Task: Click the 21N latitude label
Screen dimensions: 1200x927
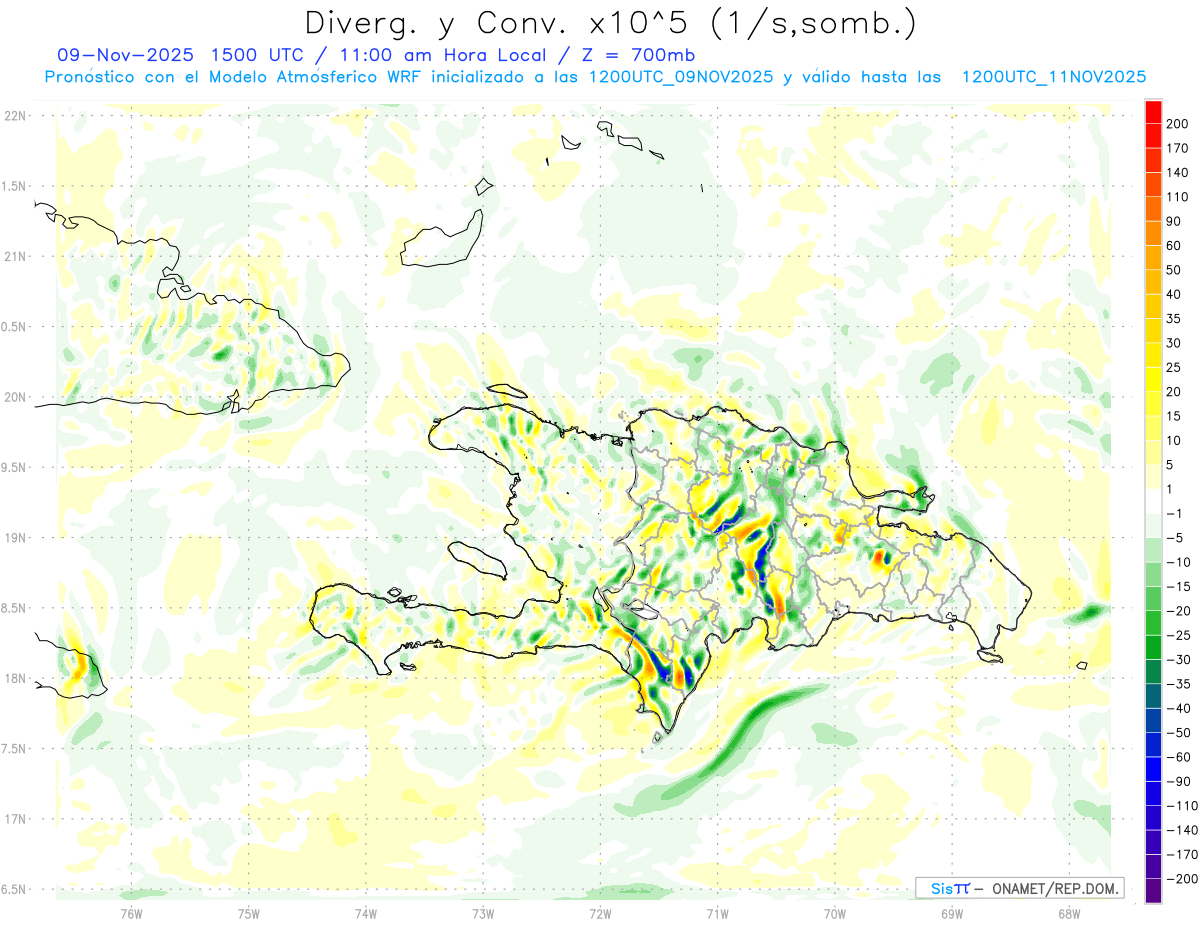Action: (14, 257)
